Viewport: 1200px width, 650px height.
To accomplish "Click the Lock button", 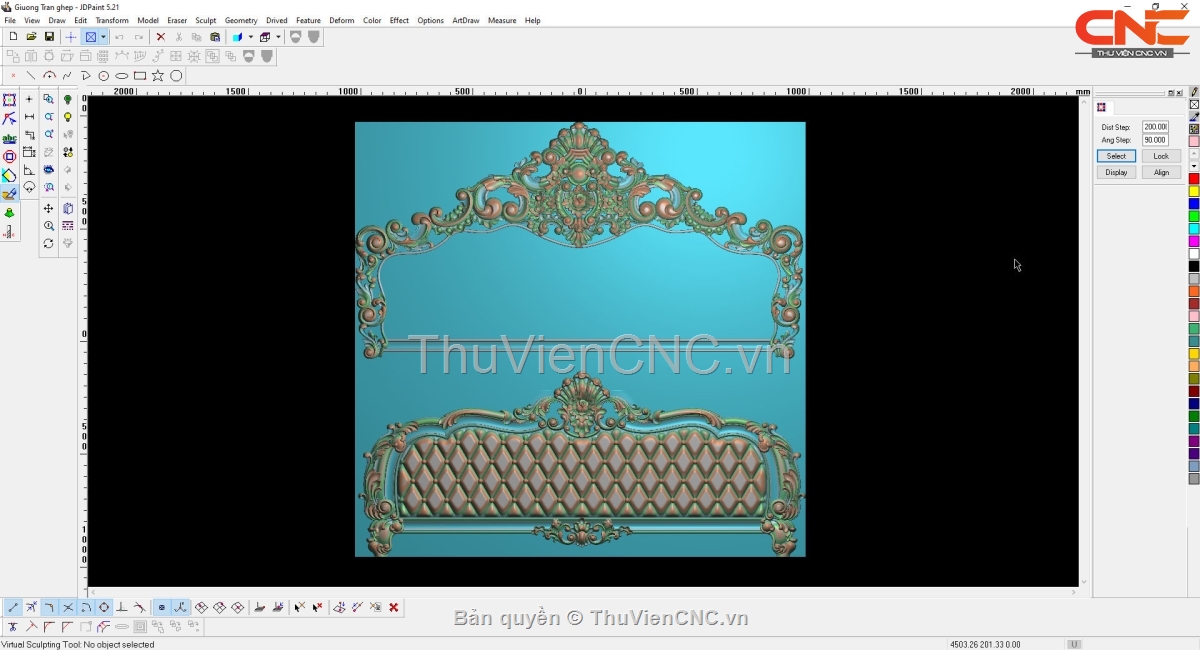I will 1160,156.
